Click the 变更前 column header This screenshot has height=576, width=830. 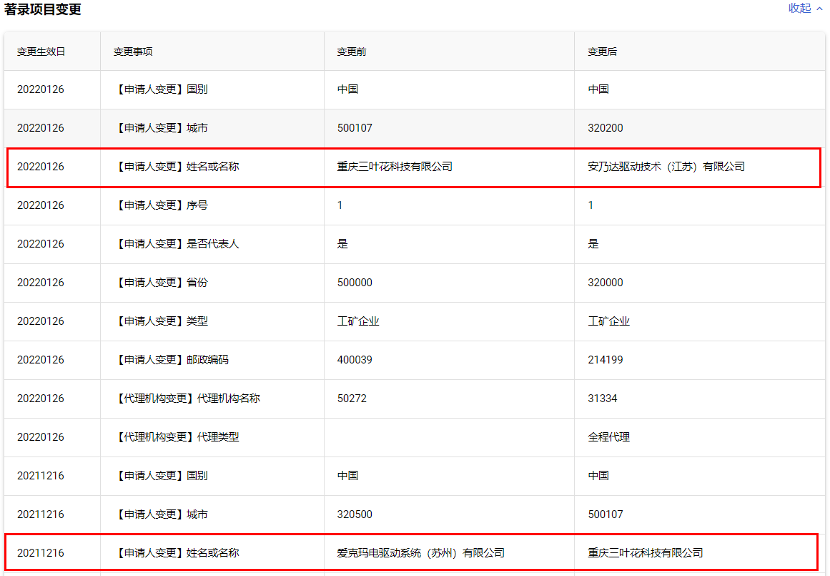point(351,51)
